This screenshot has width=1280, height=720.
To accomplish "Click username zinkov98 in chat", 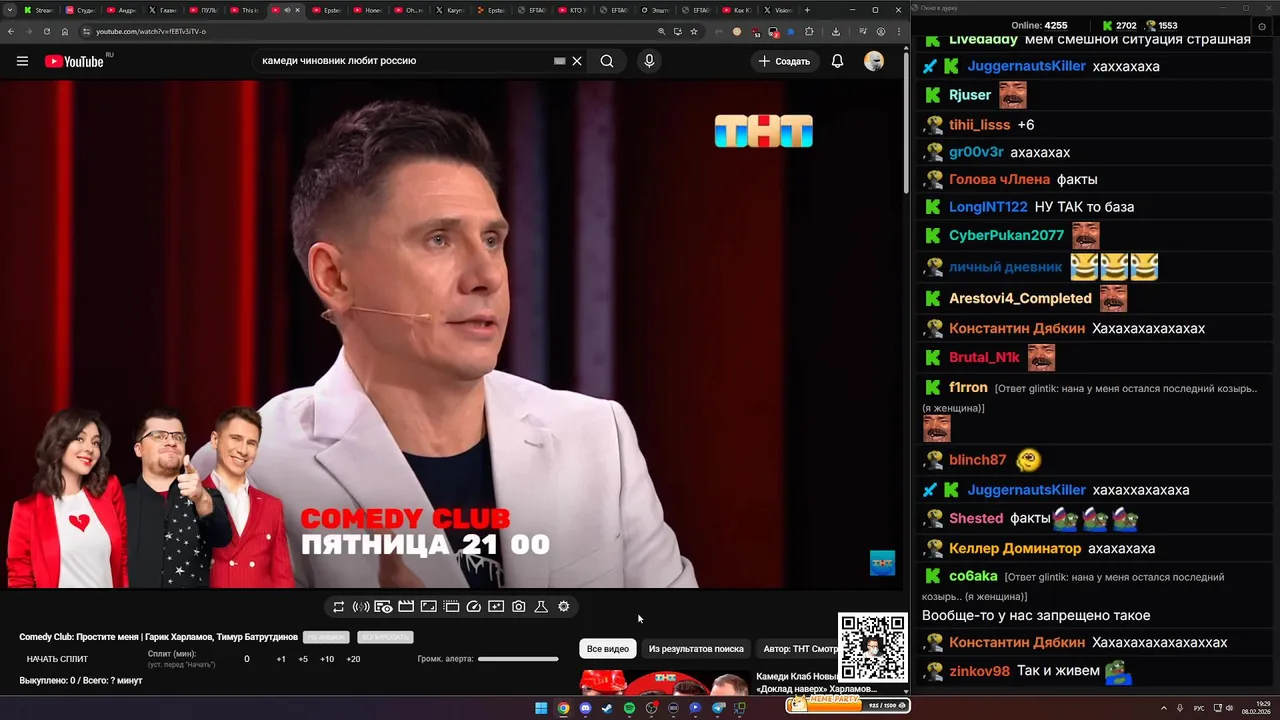I will tap(979, 671).
